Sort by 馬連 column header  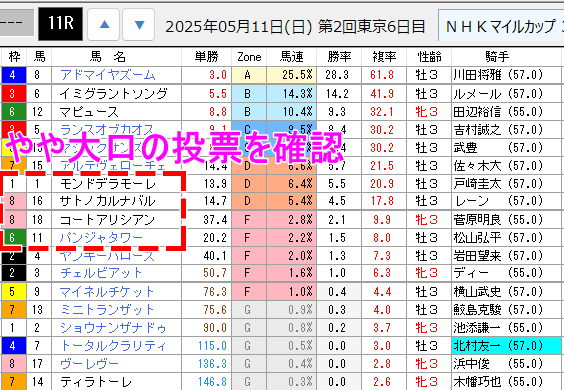pyautogui.click(x=292, y=56)
